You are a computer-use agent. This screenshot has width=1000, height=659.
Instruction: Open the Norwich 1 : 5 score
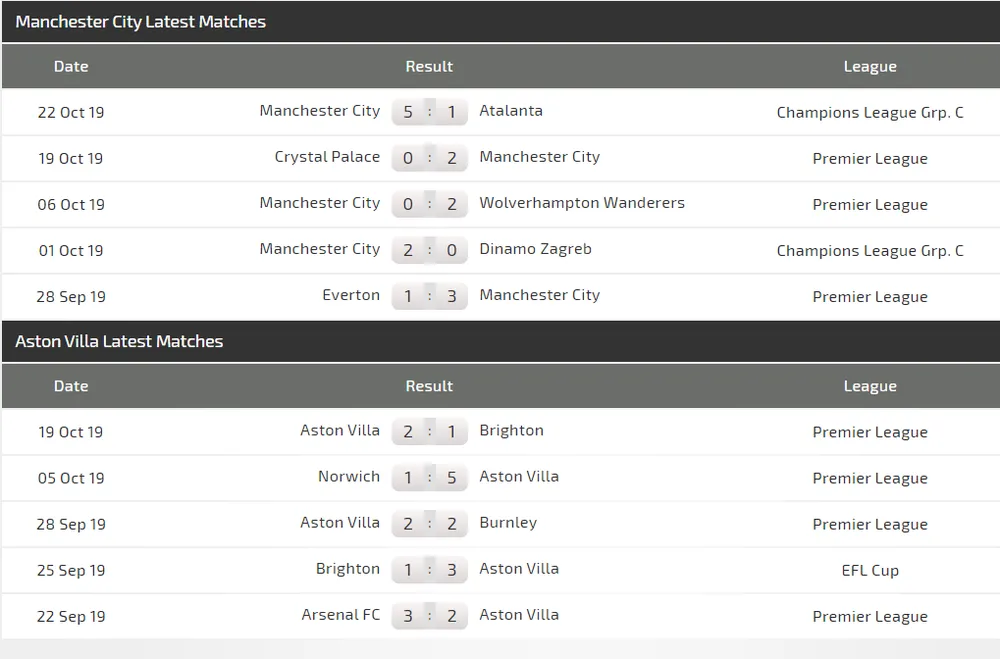coord(430,478)
